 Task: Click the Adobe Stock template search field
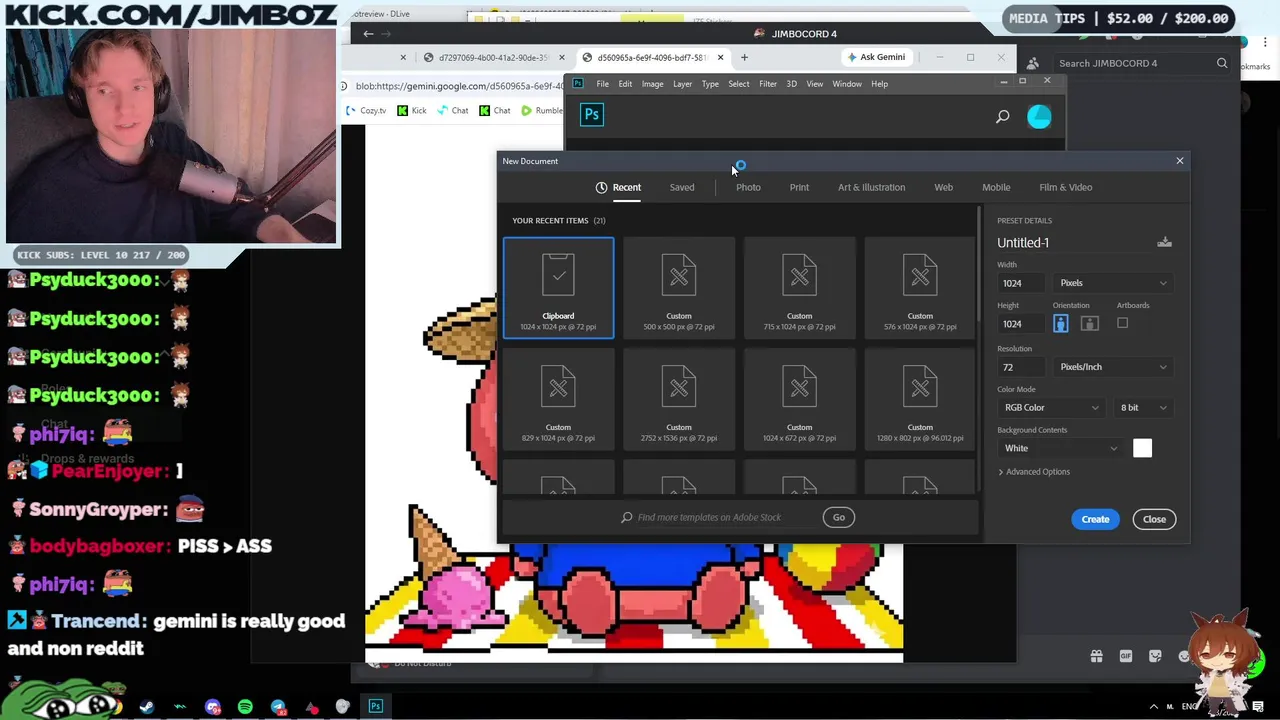pyautogui.click(x=709, y=517)
